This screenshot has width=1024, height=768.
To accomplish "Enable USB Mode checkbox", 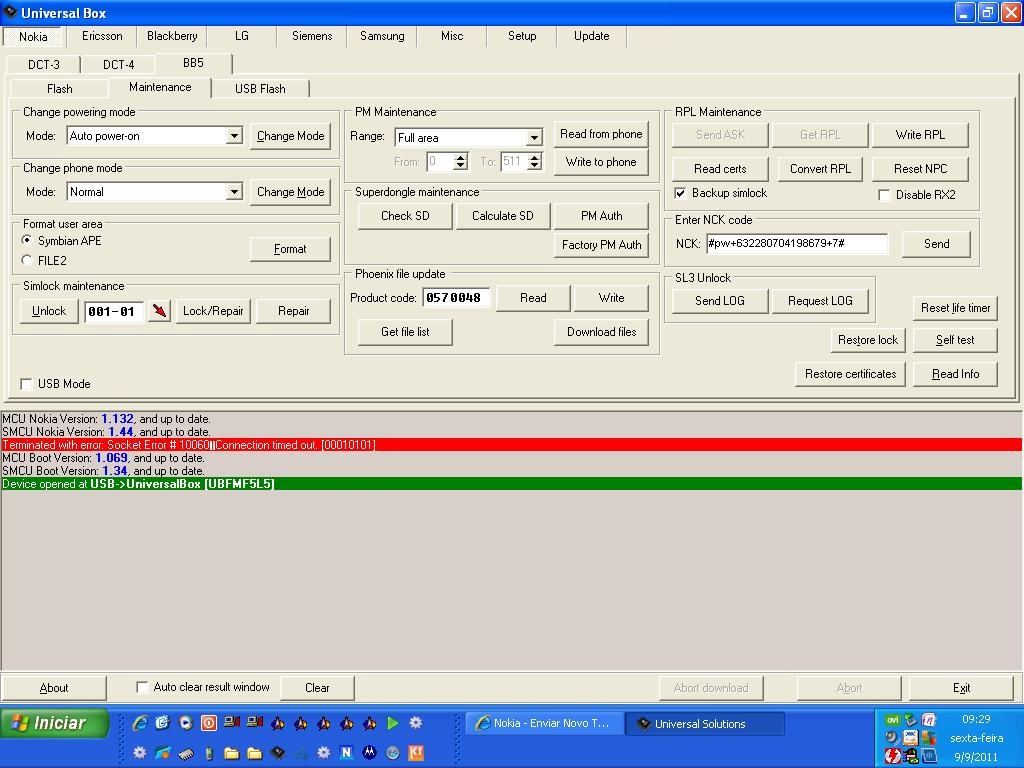I will 26,384.
